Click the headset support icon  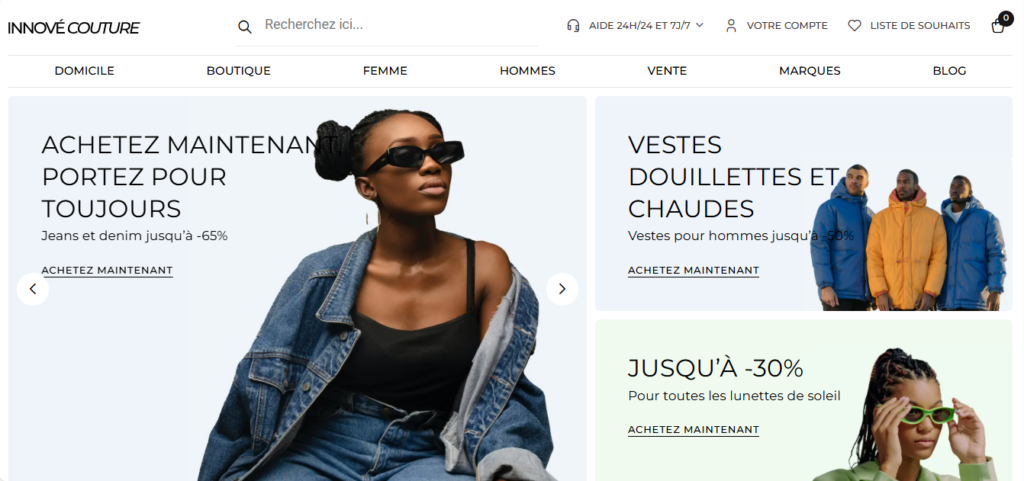(573, 26)
